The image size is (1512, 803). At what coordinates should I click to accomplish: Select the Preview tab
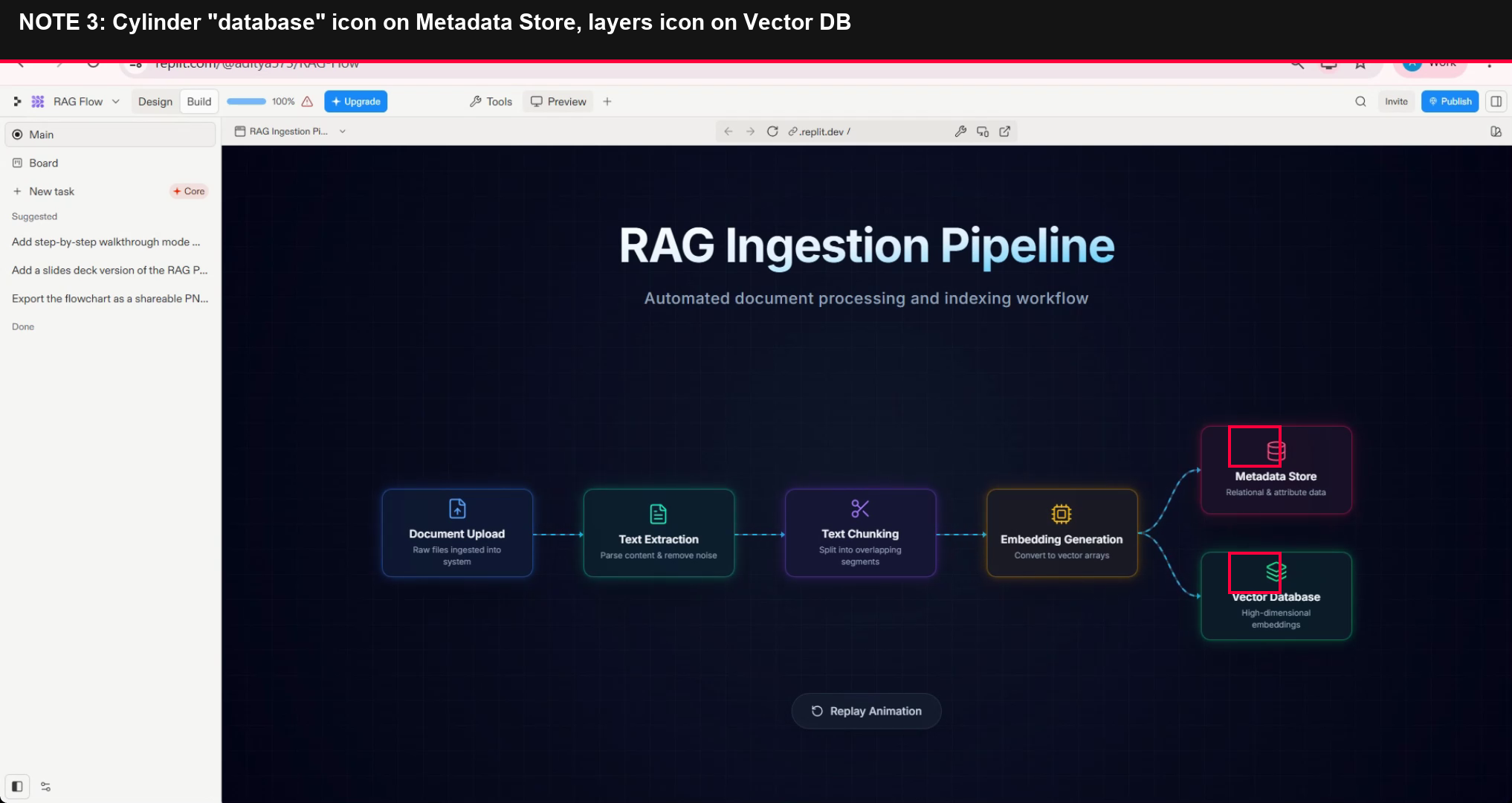point(558,102)
